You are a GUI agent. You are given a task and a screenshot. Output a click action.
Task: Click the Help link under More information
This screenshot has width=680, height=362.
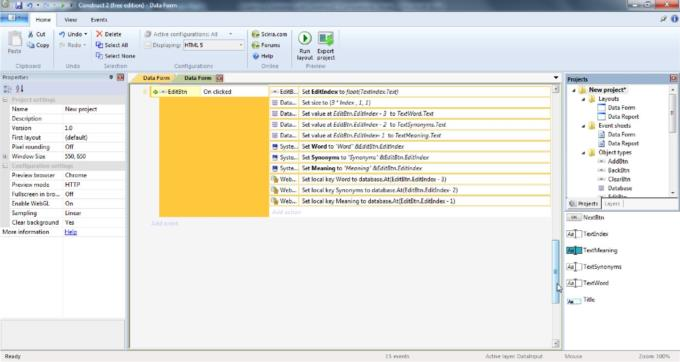coord(71,232)
